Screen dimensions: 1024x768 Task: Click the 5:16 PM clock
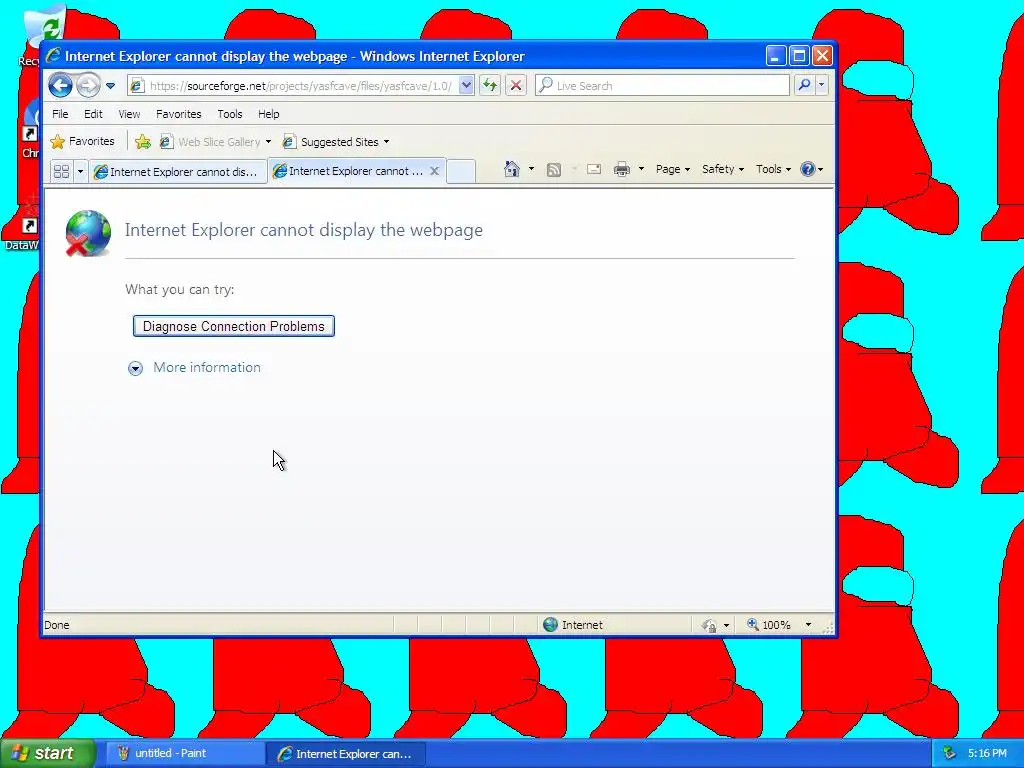click(x=987, y=754)
